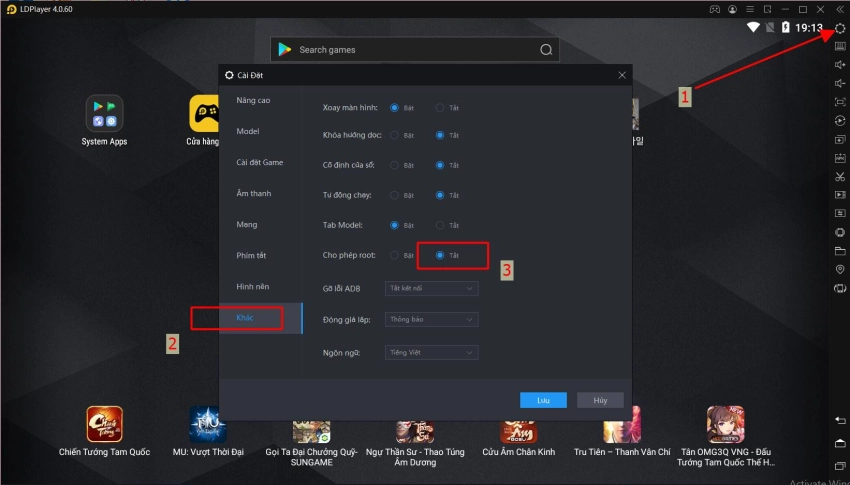
Task: Expand the Gỡ lỗi ADB dropdown
Action: (x=431, y=288)
